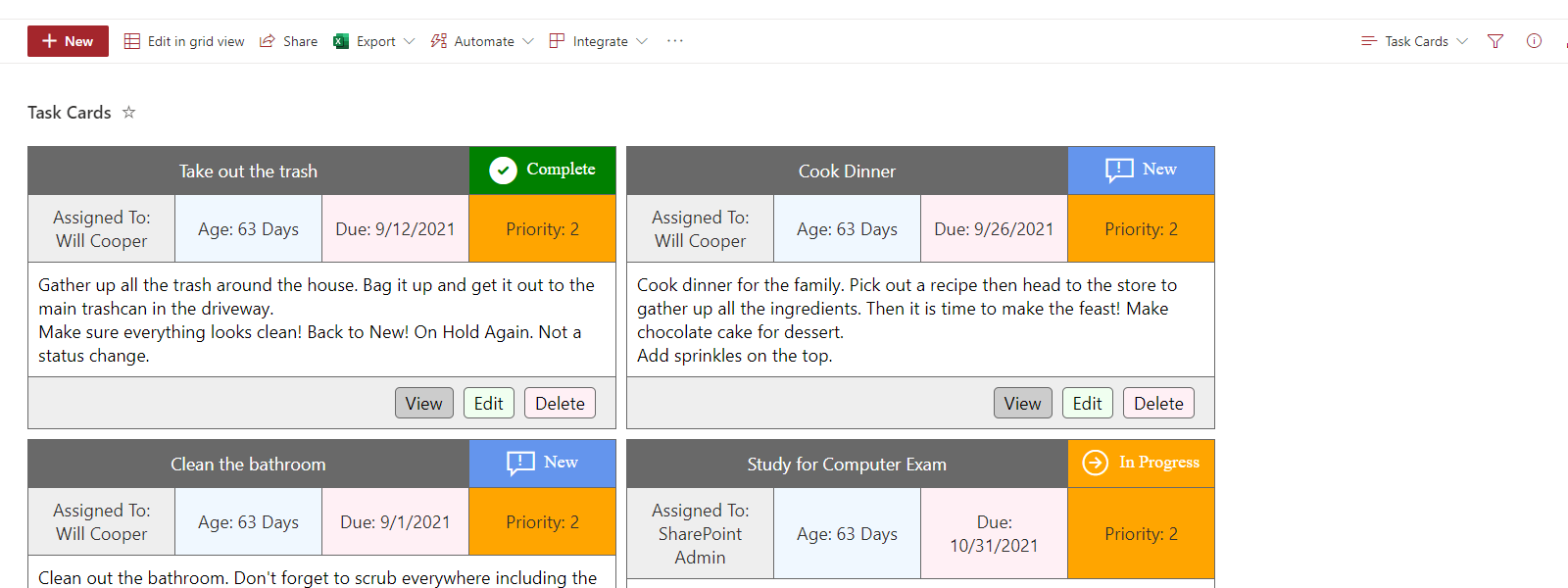Click the Automate flow icon
The width and height of the screenshot is (1568, 588).
(x=438, y=40)
